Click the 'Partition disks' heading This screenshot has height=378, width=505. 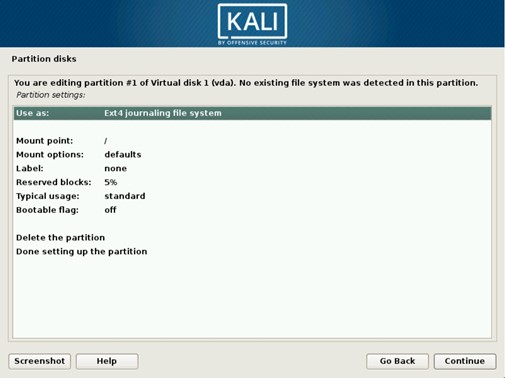tap(44, 59)
